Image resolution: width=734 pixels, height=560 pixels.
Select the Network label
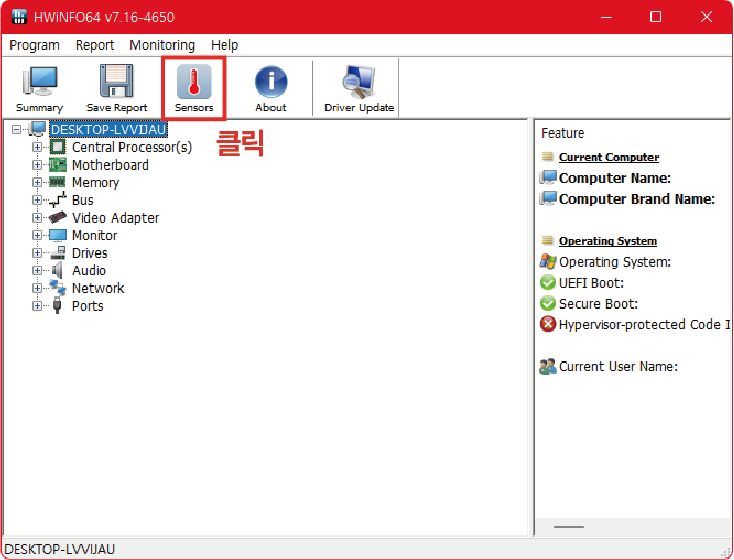pyautogui.click(x=98, y=288)
